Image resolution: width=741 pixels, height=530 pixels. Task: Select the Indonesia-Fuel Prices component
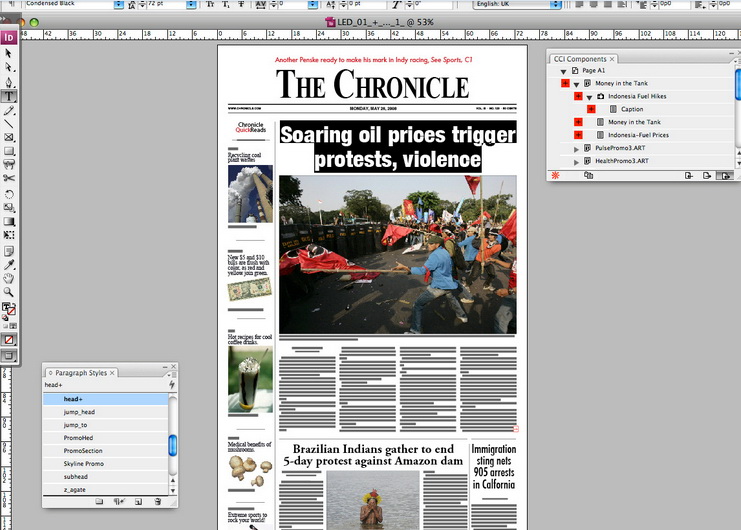click(x=638, y=135)
